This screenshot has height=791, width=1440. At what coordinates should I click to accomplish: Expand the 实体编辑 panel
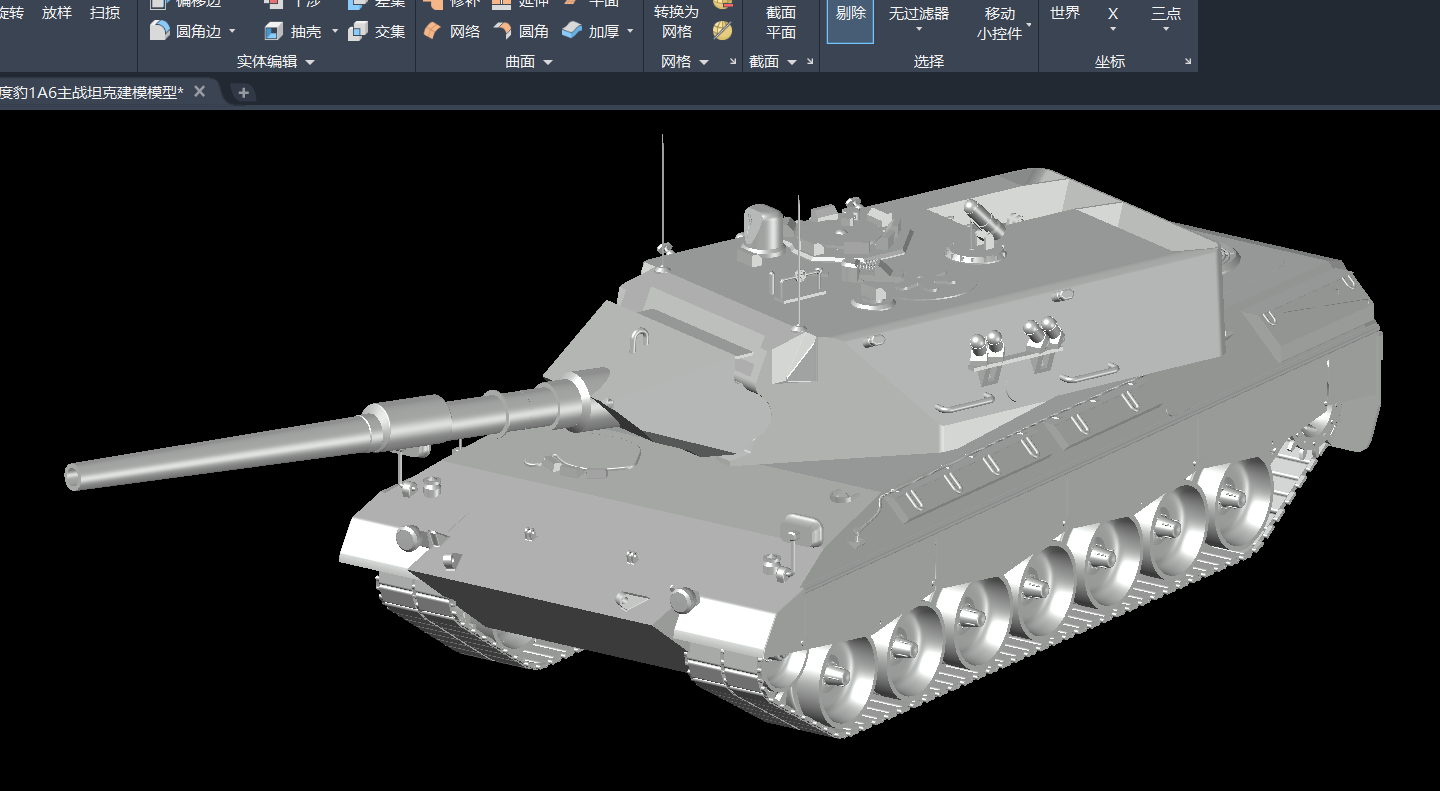coord(275,61)
